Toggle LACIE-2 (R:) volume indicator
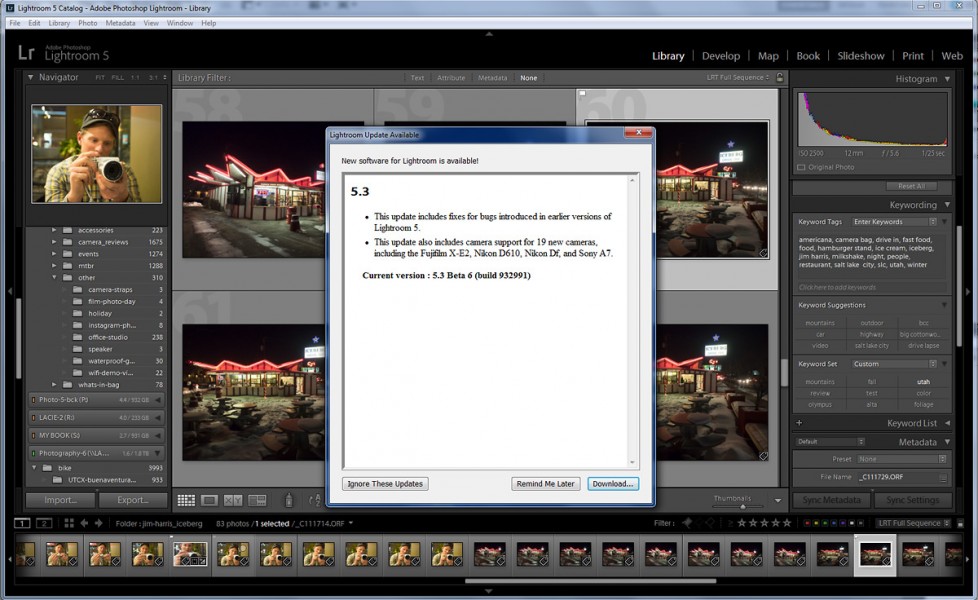Image resolution: width=978 pixels, height=600 pixels. [x=34, y=418]
